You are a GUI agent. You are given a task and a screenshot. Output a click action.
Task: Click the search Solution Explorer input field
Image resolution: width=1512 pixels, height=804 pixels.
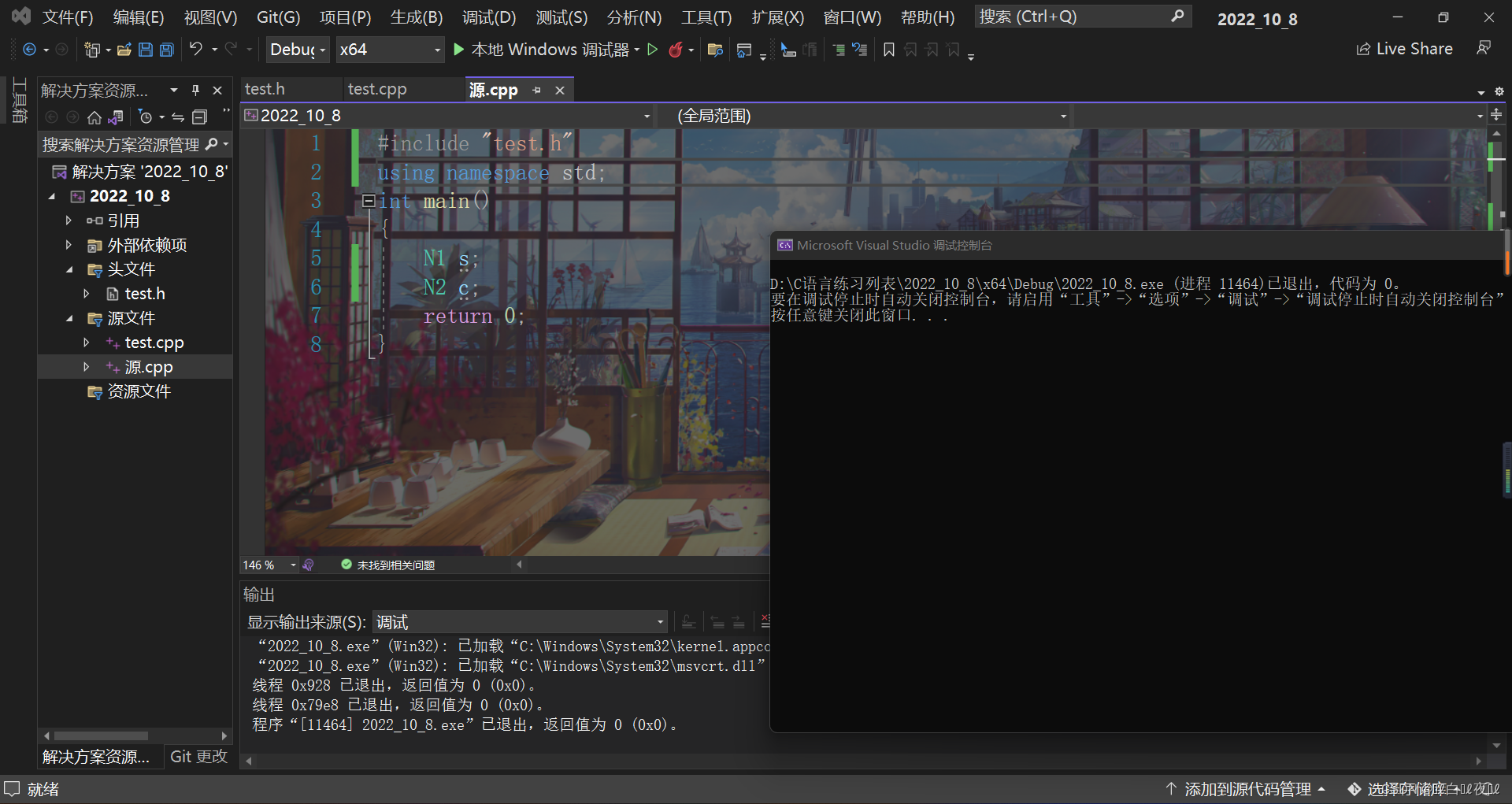pyautogui.click(x=122, y=145)
